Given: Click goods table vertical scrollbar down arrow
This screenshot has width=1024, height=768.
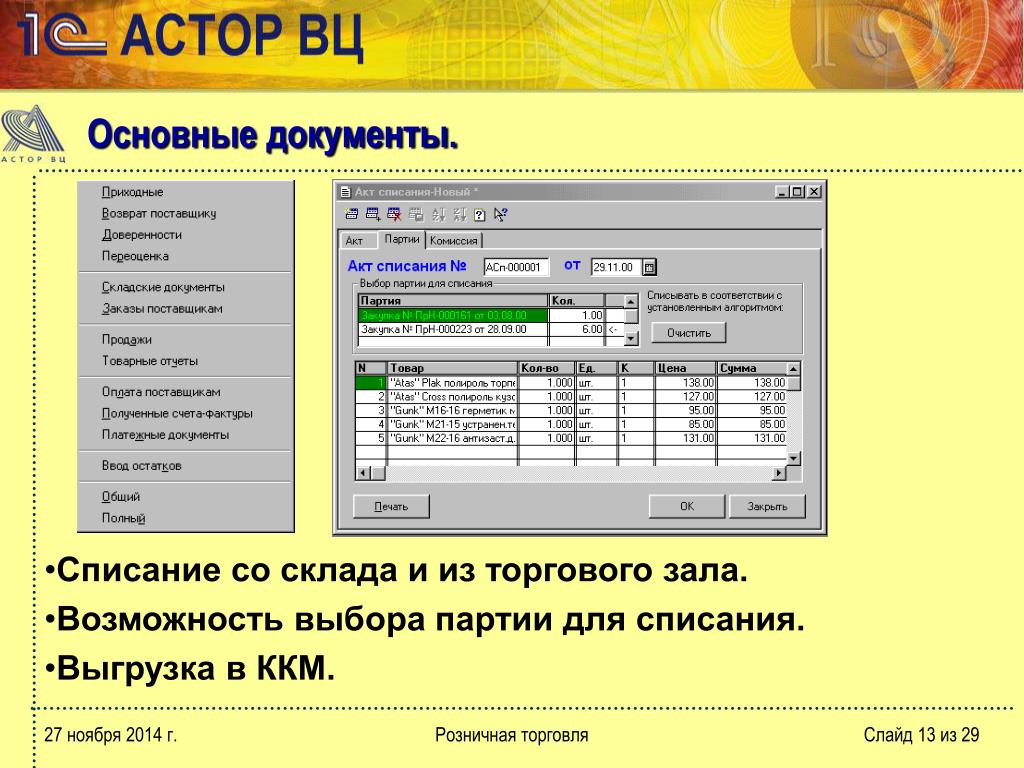Looking at the screenshot, I should coord(793,458).
